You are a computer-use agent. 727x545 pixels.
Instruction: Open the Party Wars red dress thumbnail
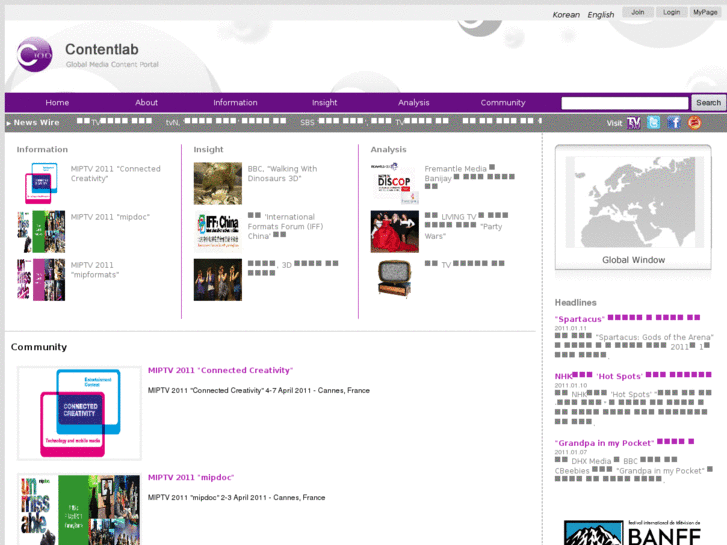coord(395,231)
